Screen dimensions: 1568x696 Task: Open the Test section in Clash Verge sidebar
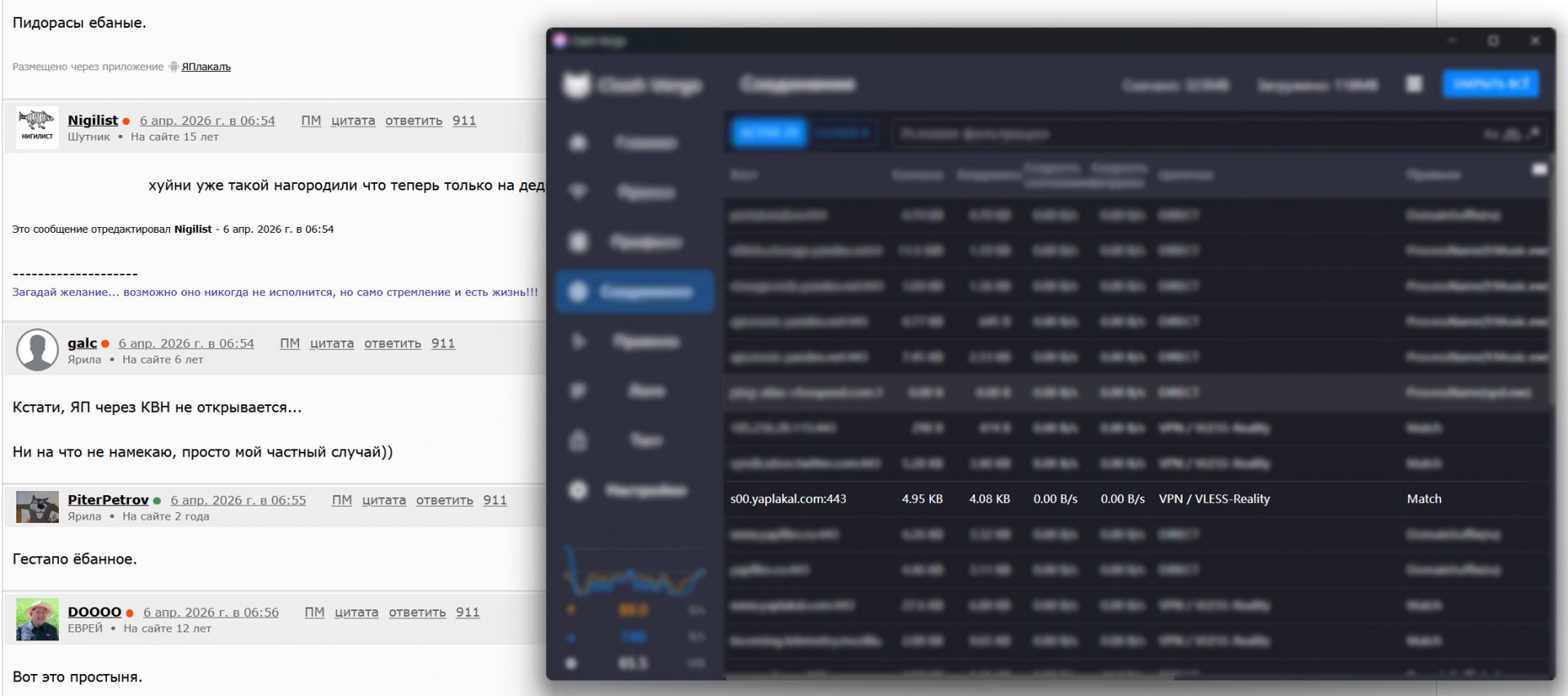pos(635,441)
